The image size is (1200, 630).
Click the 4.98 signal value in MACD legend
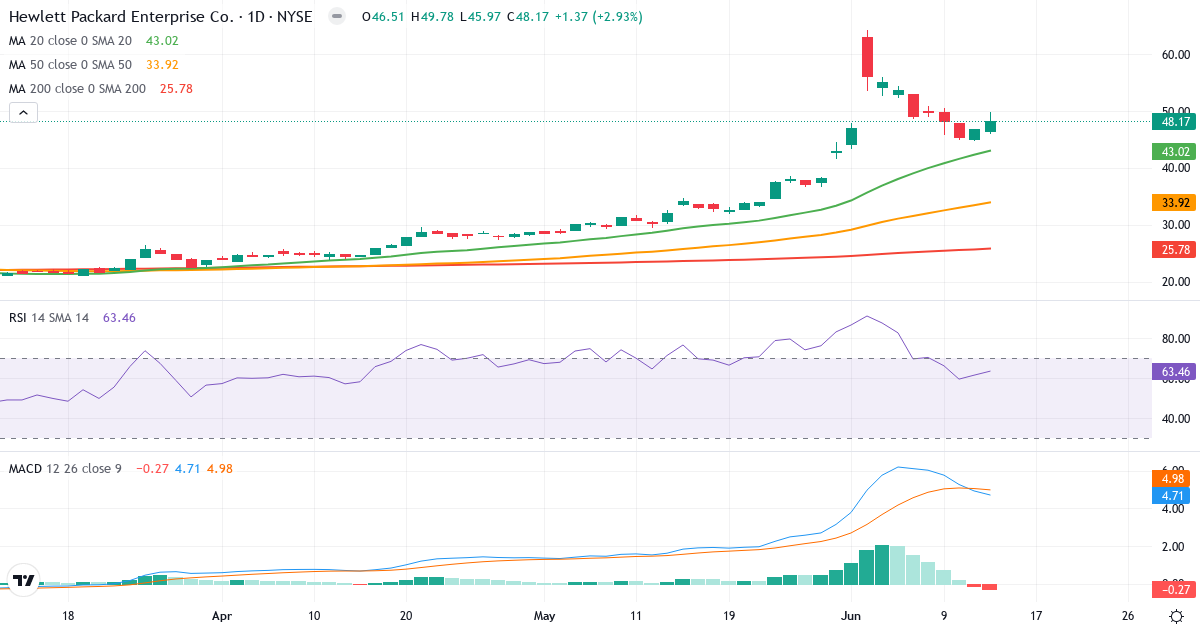pos(219,468)
